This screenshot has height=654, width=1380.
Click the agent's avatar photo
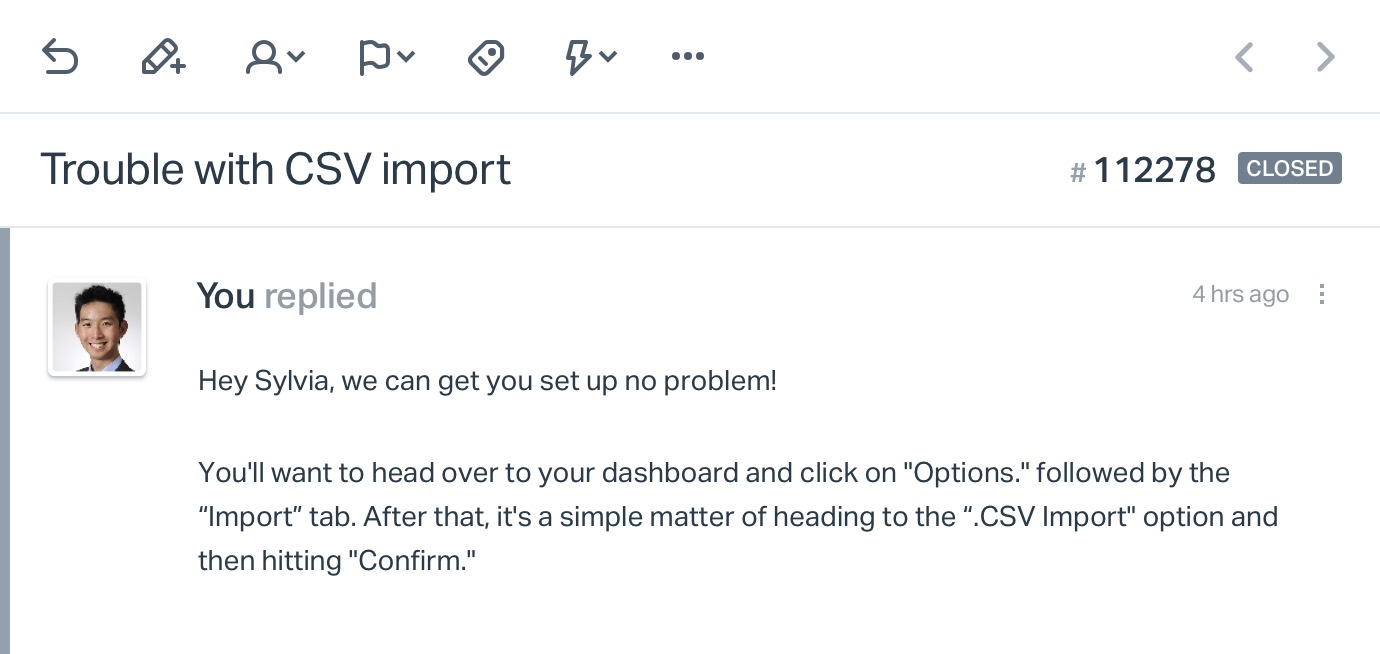coord(97,328)
